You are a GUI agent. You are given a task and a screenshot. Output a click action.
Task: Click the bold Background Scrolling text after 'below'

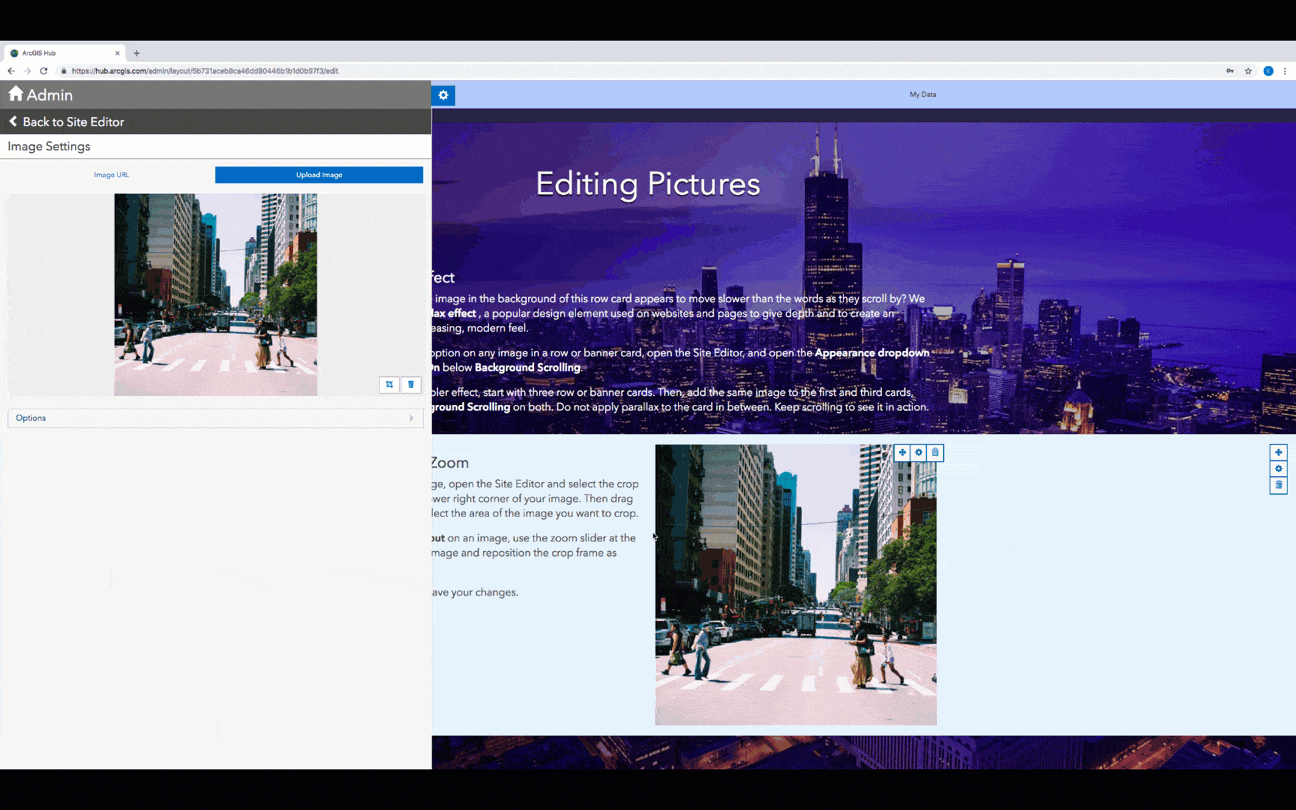point(528,368)
